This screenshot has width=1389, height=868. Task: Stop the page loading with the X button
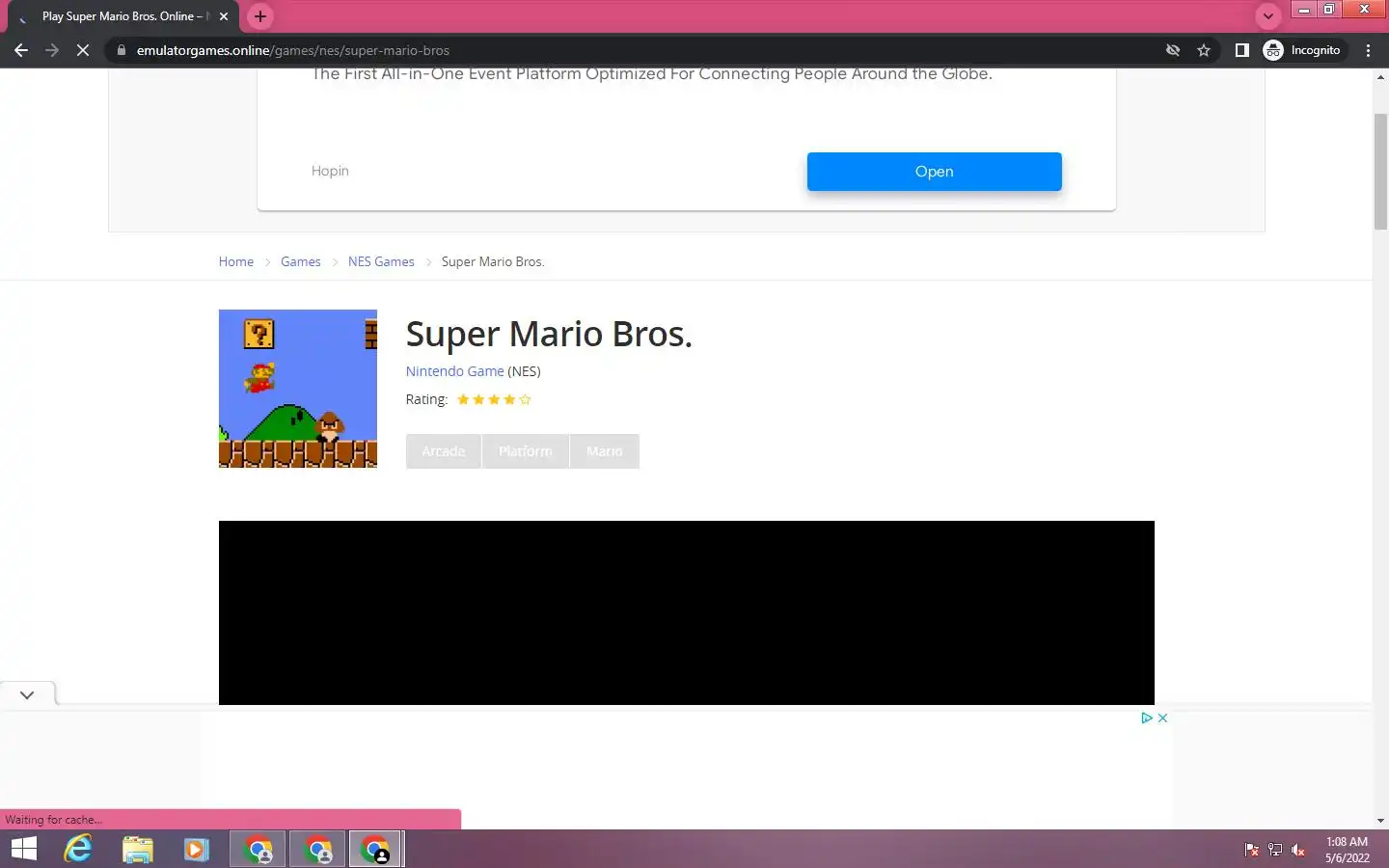pos(83,50)
